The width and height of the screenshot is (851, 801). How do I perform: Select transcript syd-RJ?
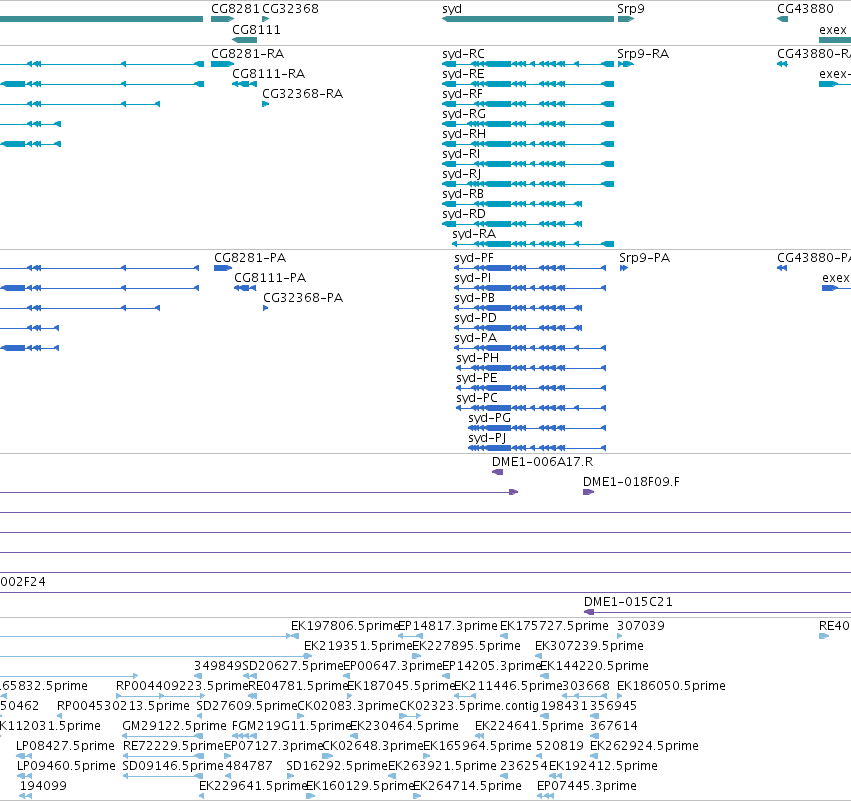click(528, 184)
